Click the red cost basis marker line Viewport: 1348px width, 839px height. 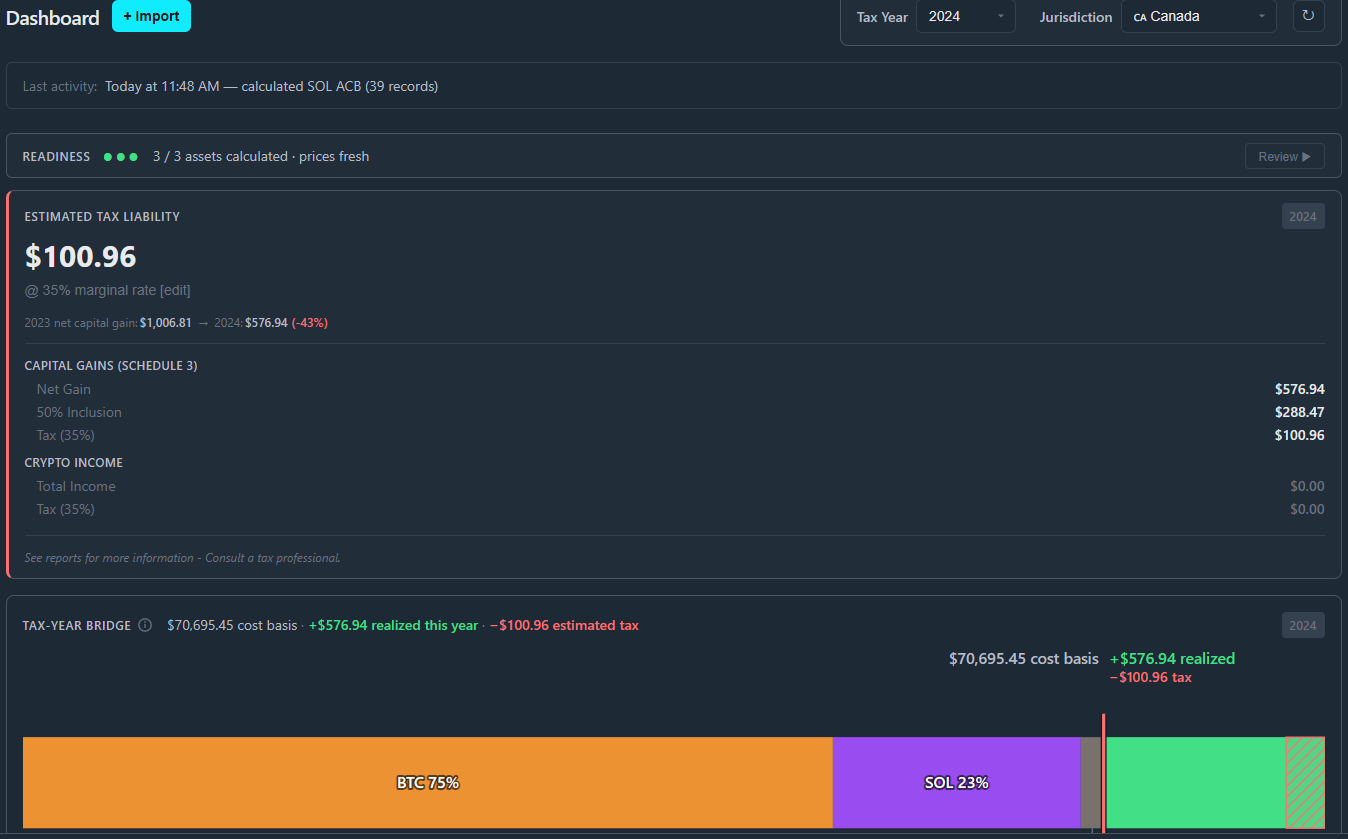point(1103,772)
